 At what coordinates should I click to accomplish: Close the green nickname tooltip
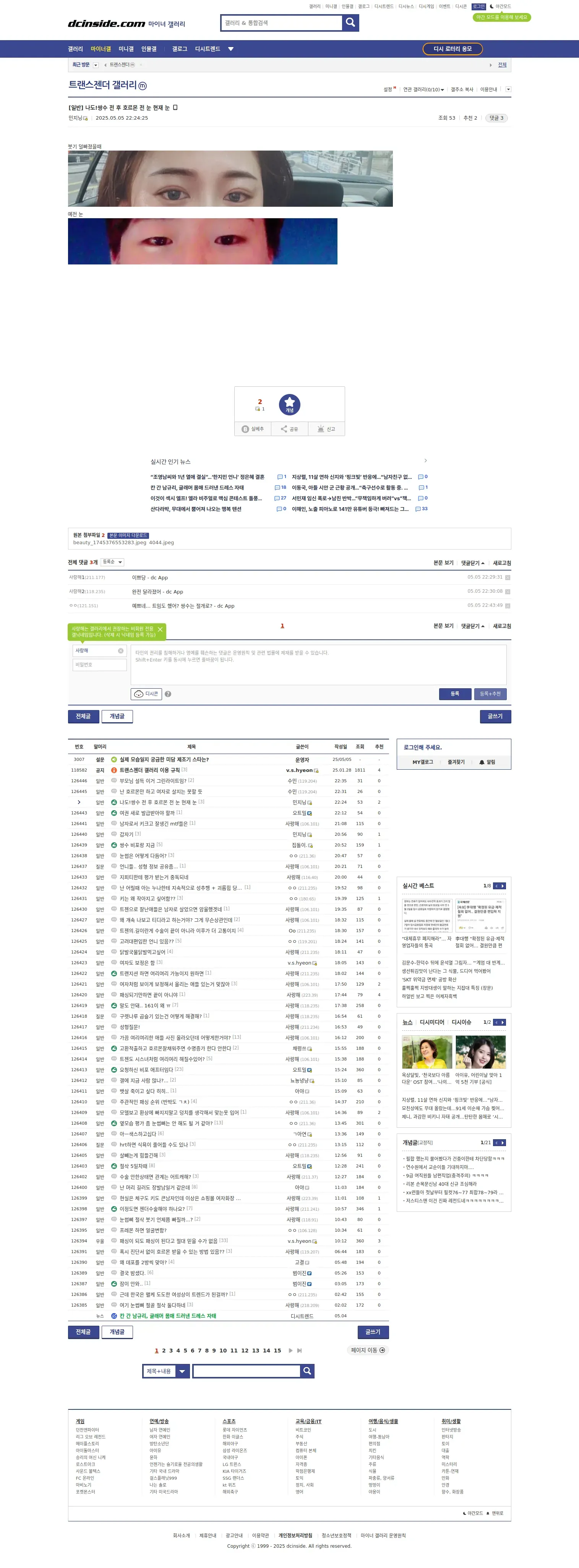point(160,629)
